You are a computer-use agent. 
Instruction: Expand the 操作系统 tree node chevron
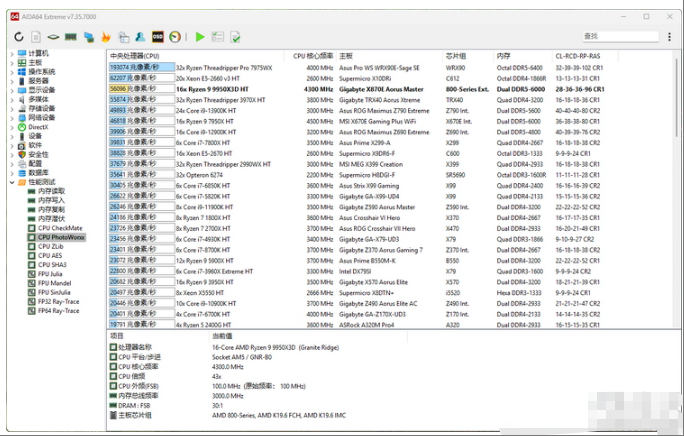pos(12,72)
